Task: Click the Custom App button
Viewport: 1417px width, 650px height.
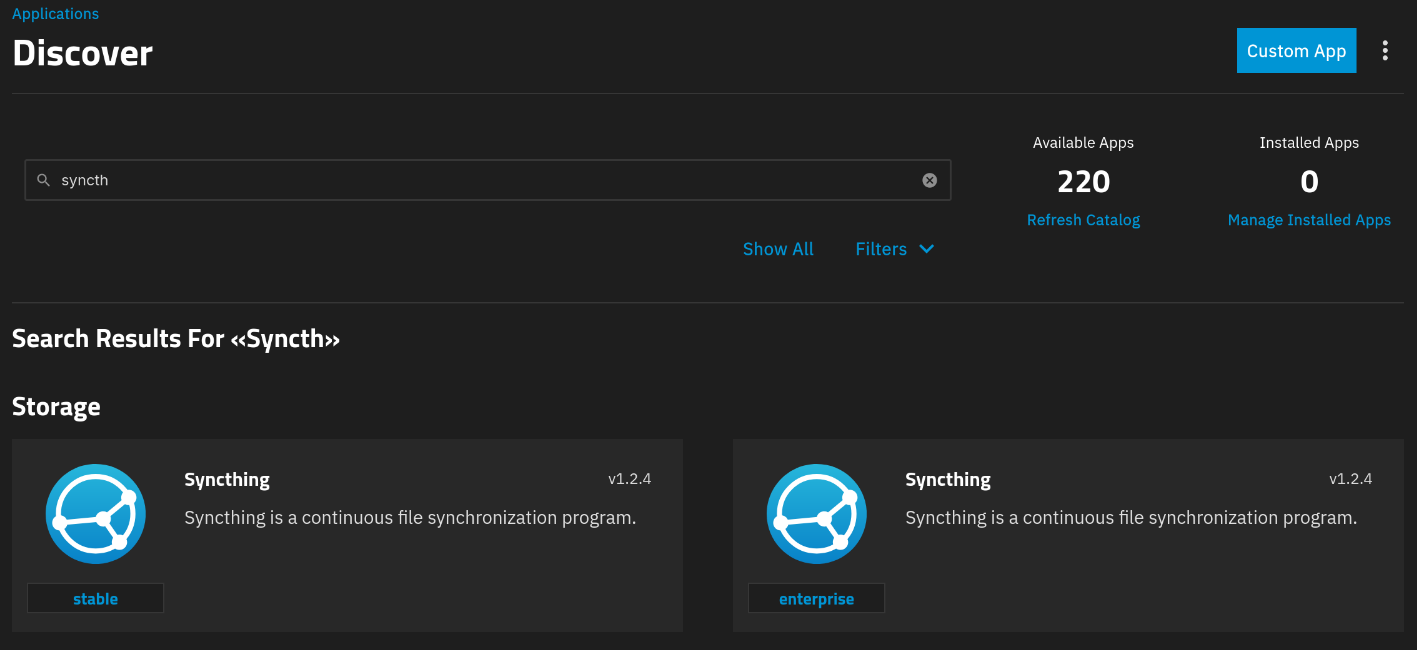Action: [1296, 51]
